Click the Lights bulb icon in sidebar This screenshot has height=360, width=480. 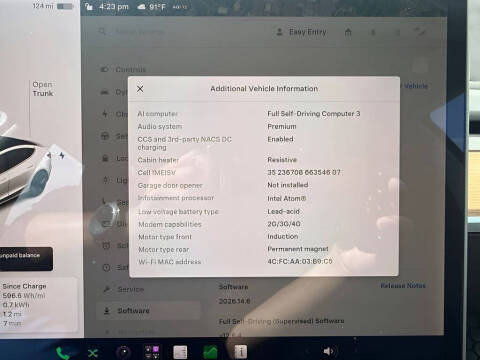[x=105, y=180]
